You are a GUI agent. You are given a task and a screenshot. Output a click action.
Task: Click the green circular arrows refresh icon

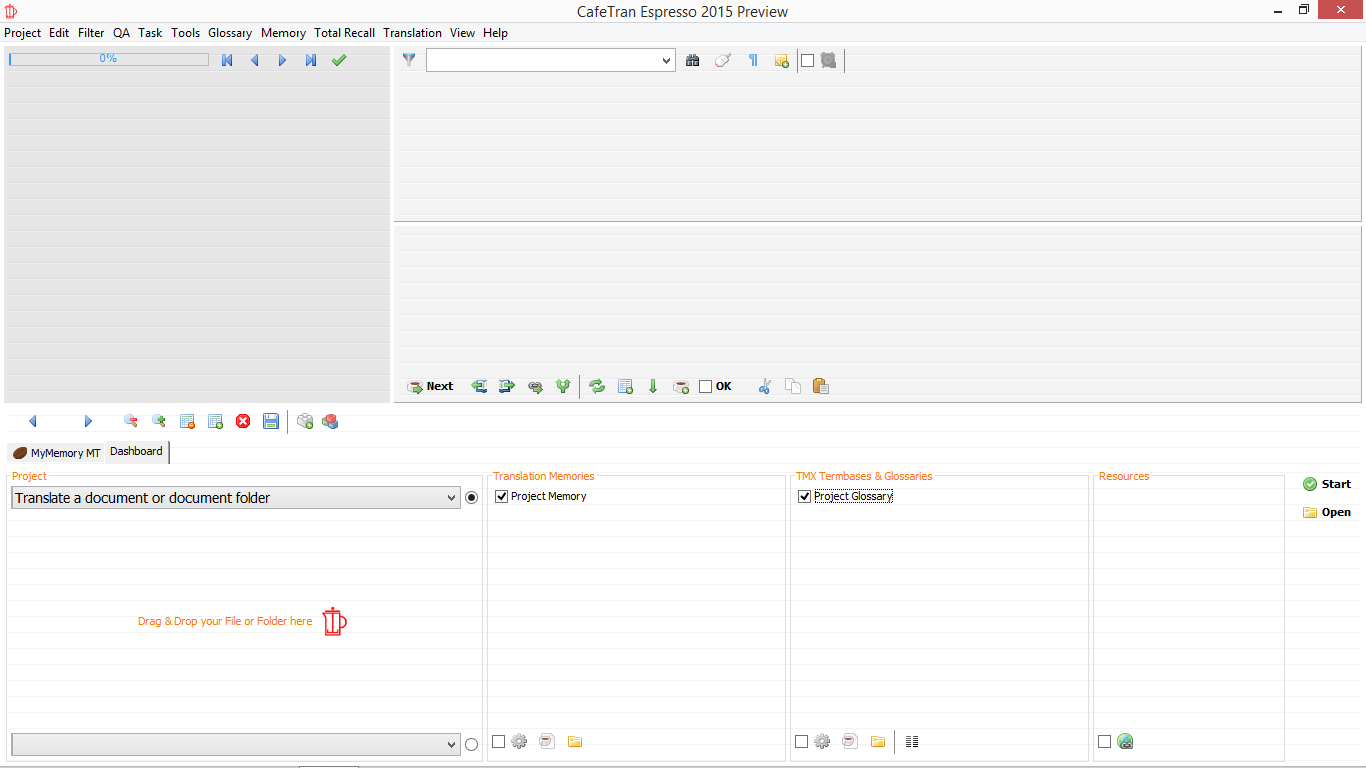tap(597, 386)
